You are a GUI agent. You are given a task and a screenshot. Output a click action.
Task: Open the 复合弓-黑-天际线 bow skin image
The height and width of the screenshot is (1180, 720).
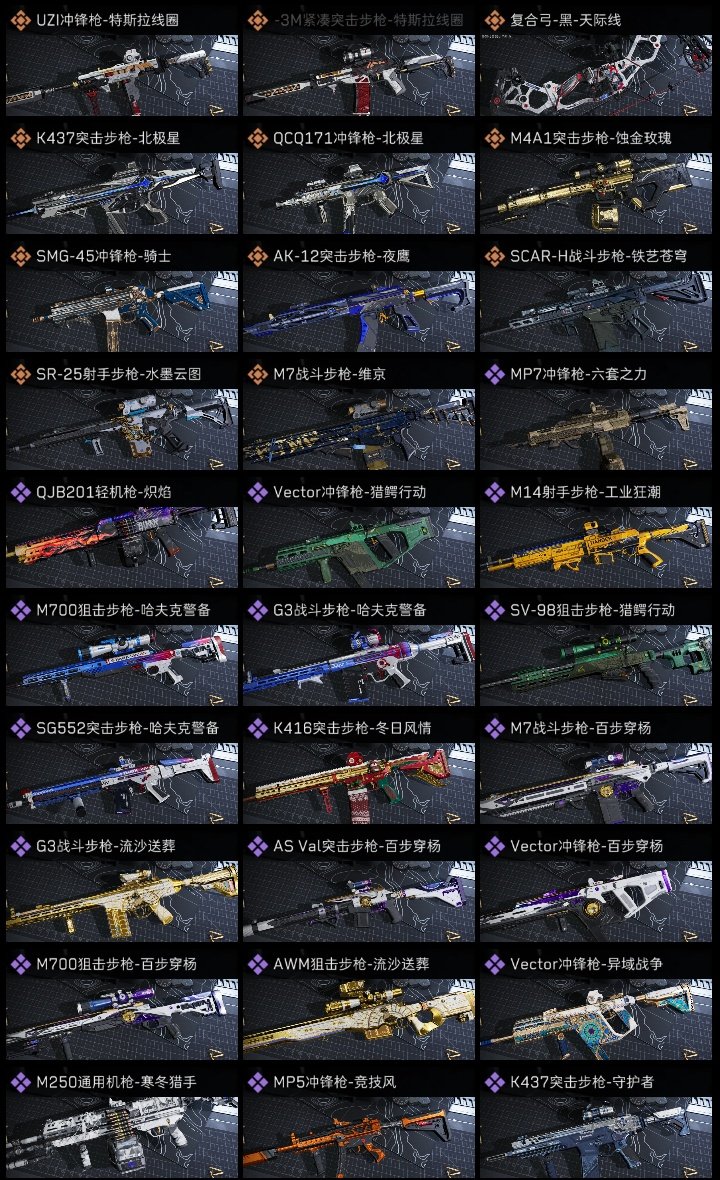point(596,75)
